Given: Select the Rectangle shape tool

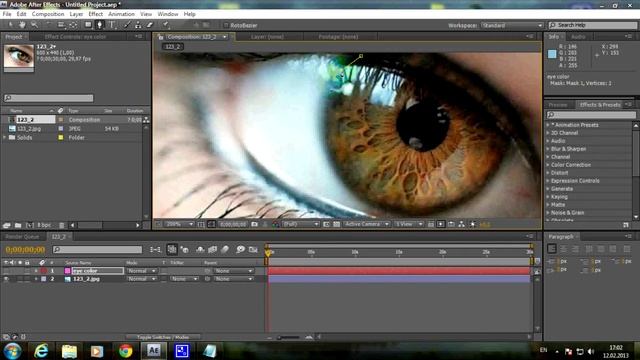Looking at the screenshot, I should (88, 25).
